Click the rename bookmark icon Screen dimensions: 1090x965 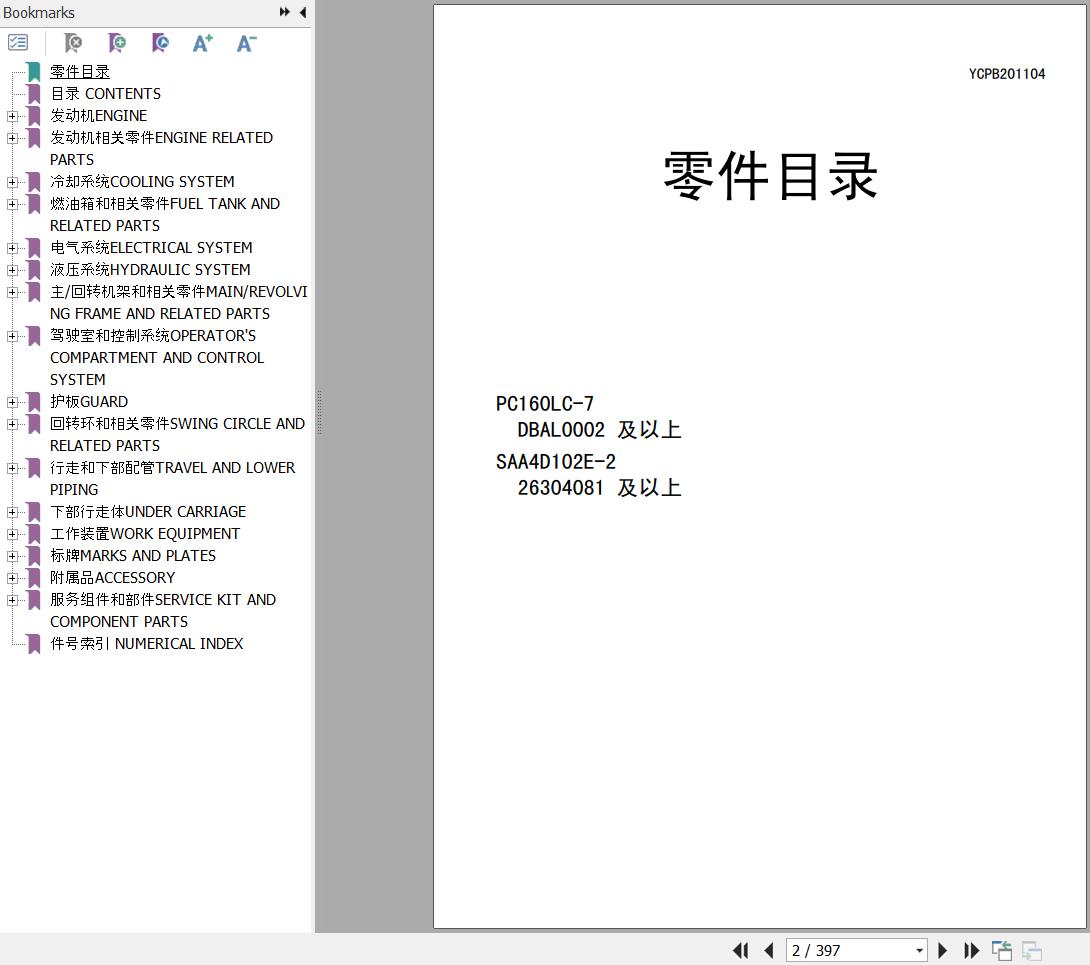pyautogui.click(x=160, y=43)
